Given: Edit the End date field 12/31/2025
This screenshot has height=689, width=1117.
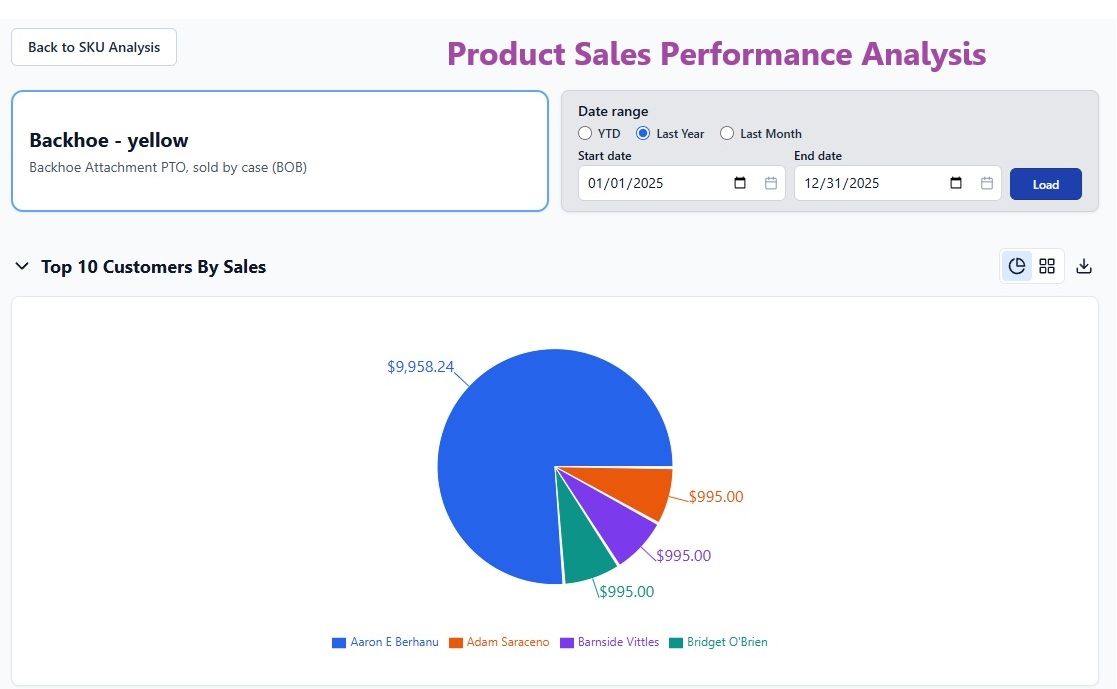Looking at the screenshot, I should [898, 183].
